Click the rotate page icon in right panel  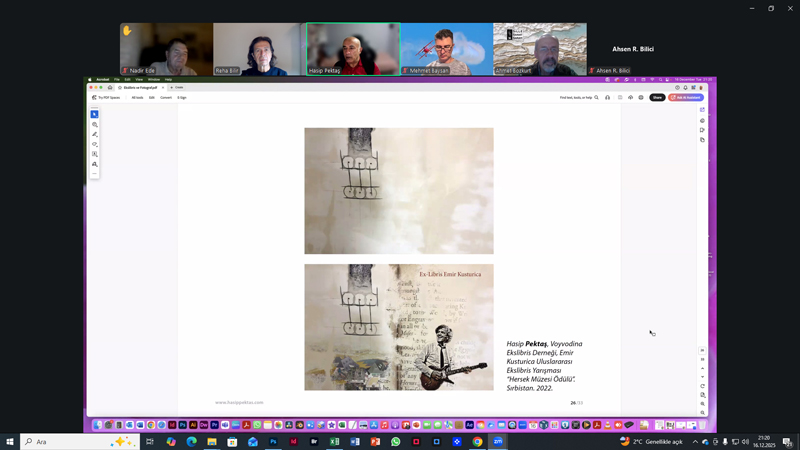coord(703,386)
